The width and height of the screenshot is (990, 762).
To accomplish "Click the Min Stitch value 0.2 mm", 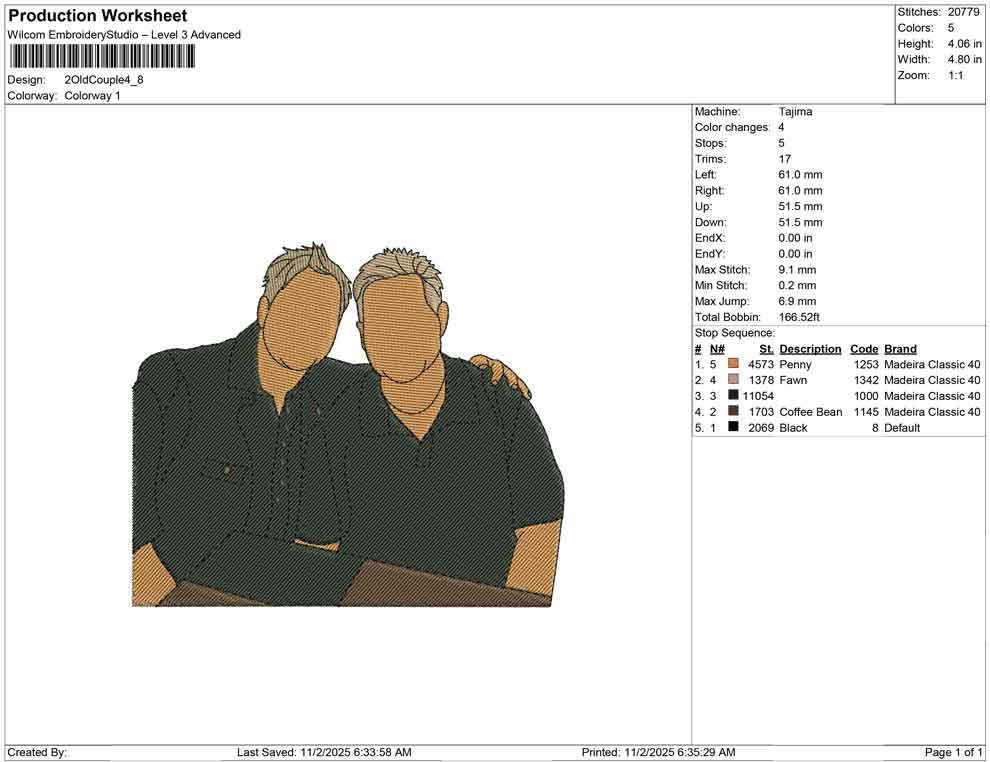I will tap(797, 285).
